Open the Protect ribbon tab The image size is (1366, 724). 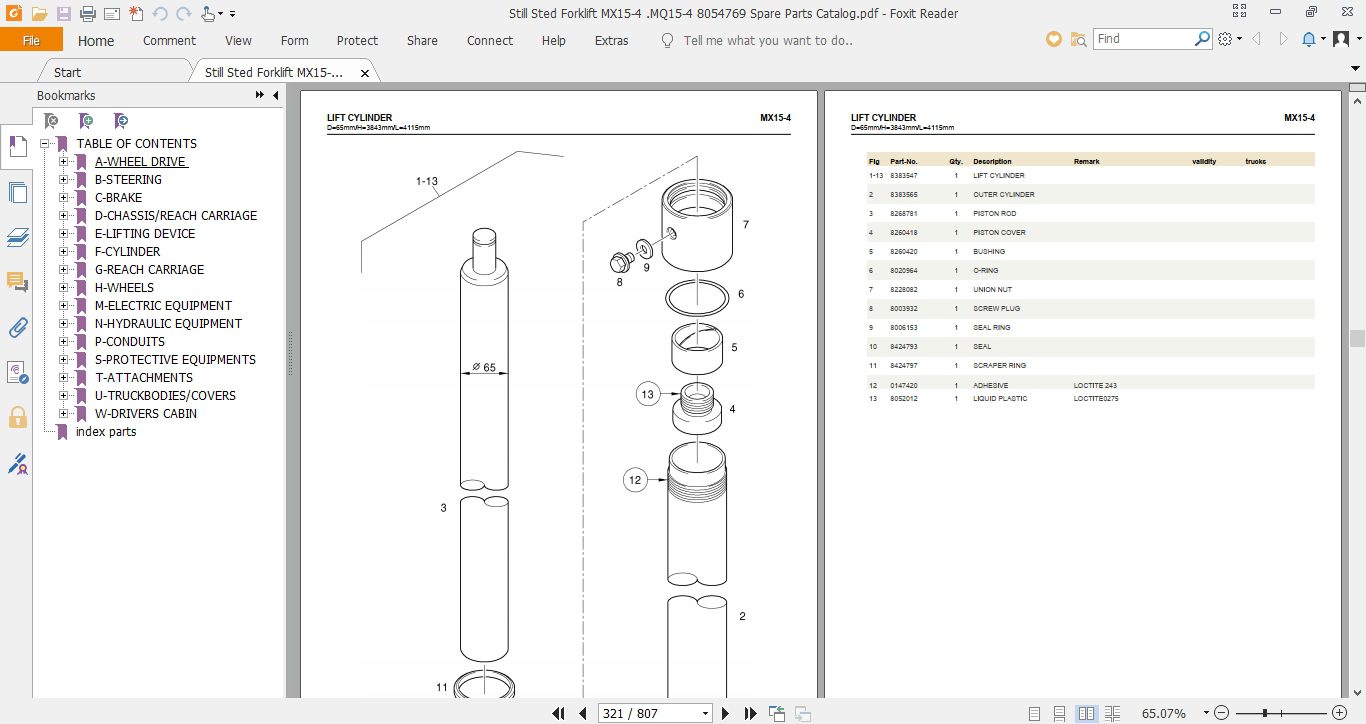[x=357, y=40]
